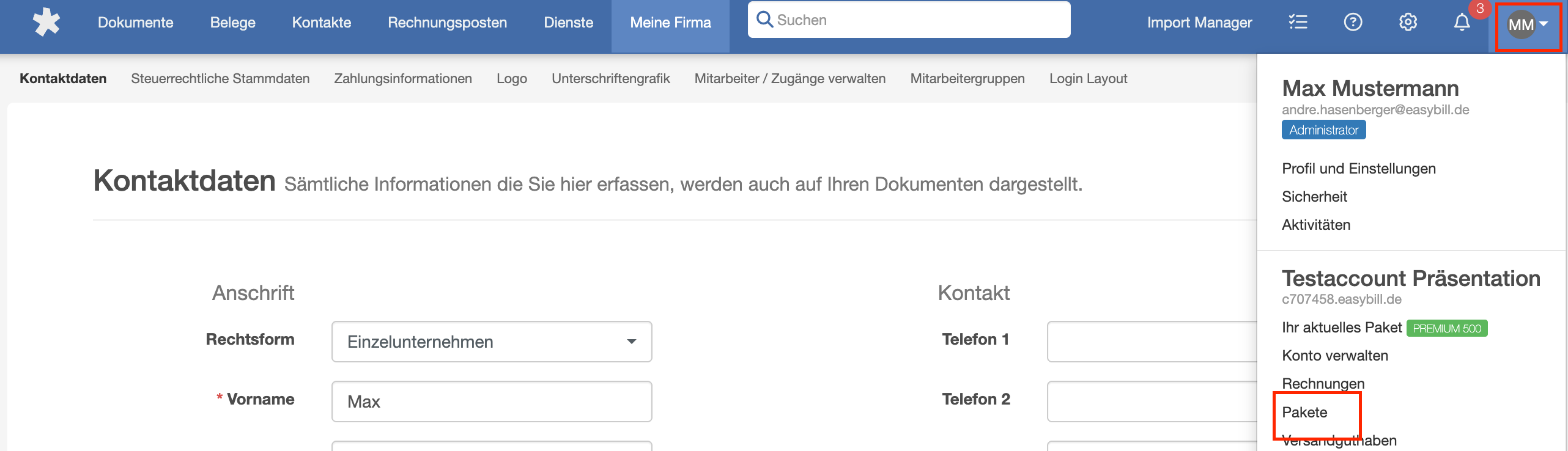This screenshot has height=451, width=1568.
Task: Switch to Steuerrechtliche Stammdaten tab
Action: (x=220, y=78)
